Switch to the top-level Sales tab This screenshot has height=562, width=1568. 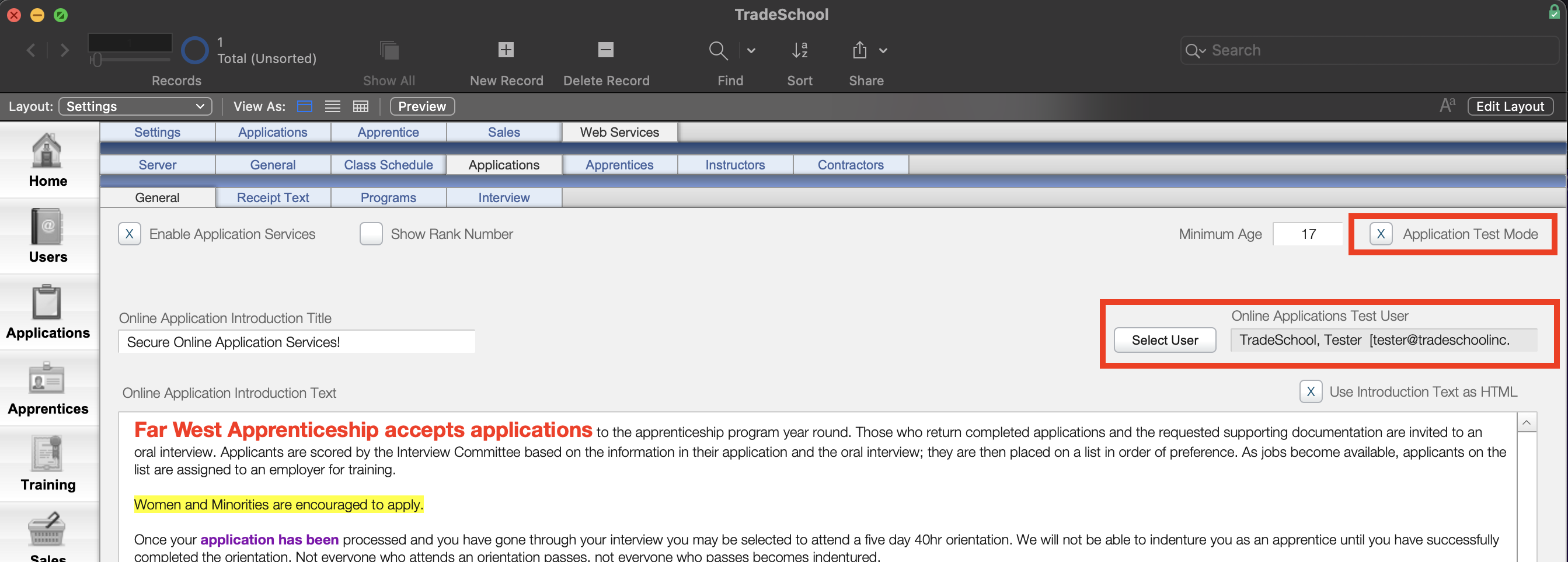(x=504, y=132)
